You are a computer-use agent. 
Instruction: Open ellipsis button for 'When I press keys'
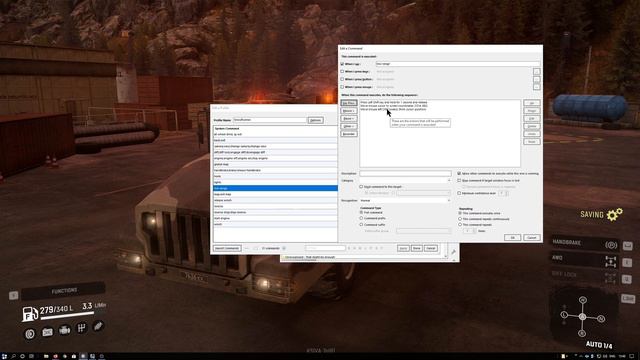pyautogui.click(x=536, y=71)
